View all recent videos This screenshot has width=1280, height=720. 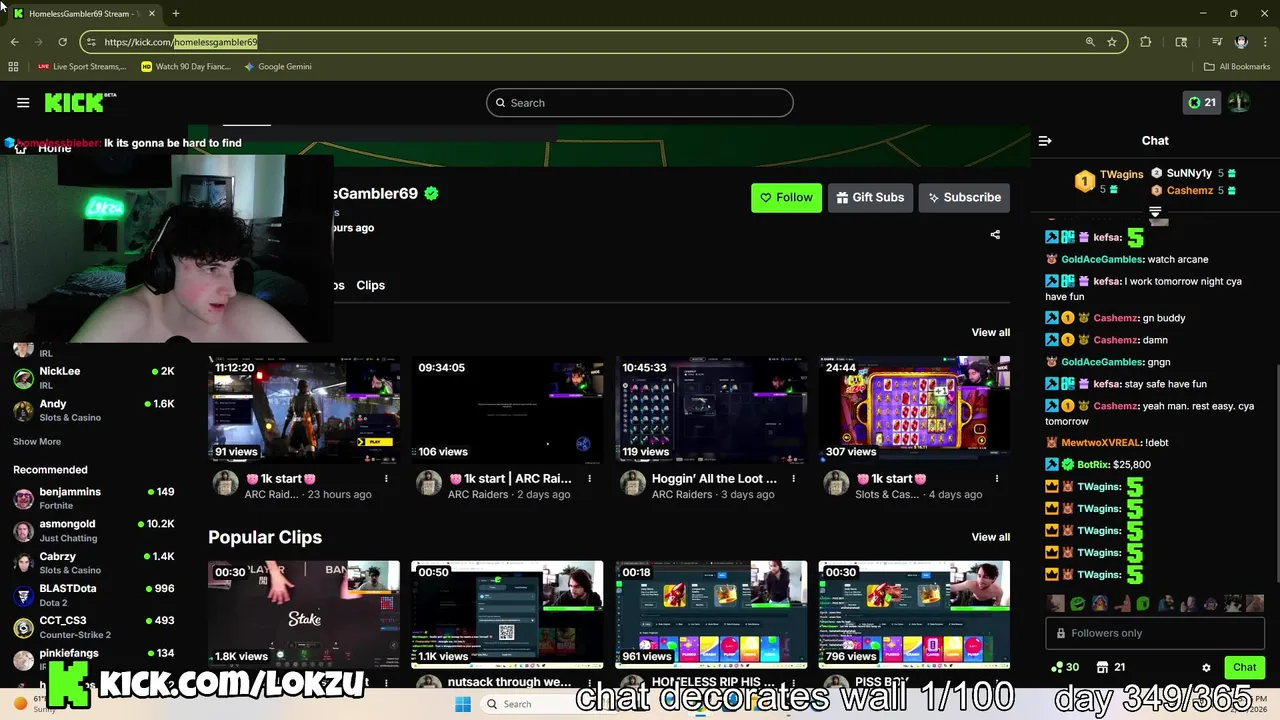coord(991,332)
